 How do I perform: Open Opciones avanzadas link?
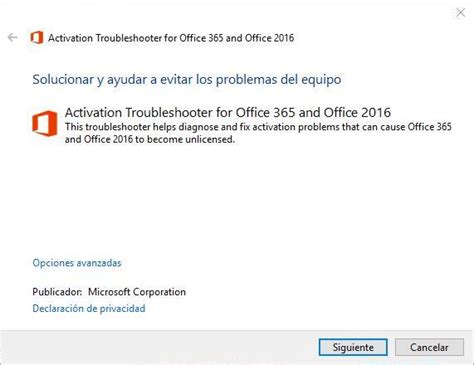pos(77,263)
